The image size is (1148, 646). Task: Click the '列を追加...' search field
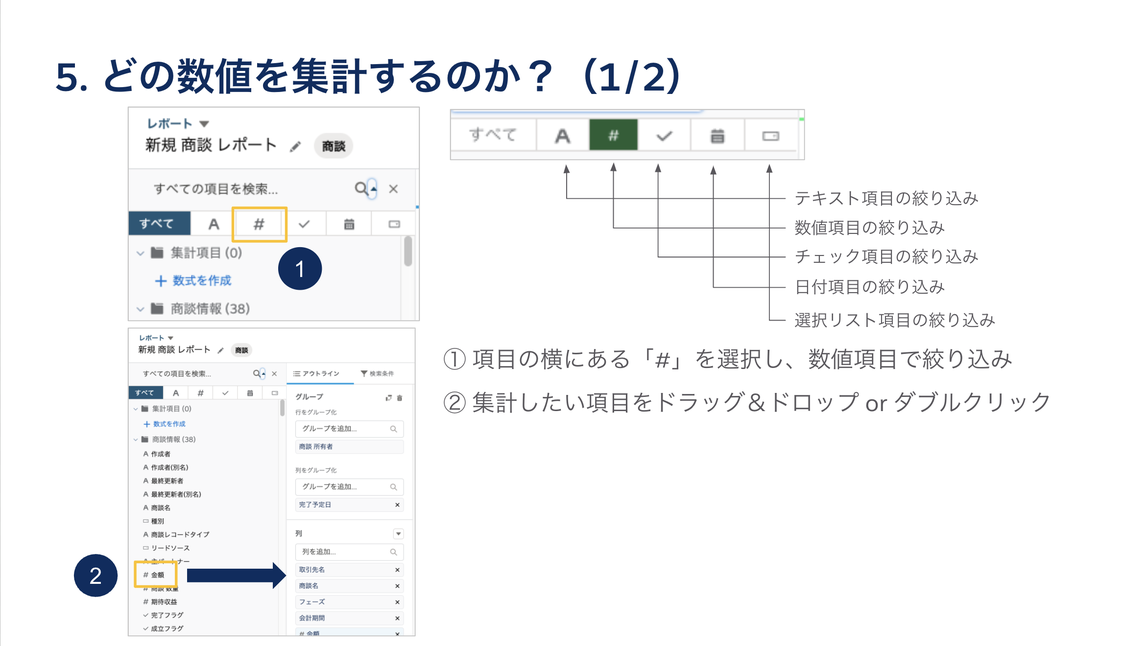[349, 552]
